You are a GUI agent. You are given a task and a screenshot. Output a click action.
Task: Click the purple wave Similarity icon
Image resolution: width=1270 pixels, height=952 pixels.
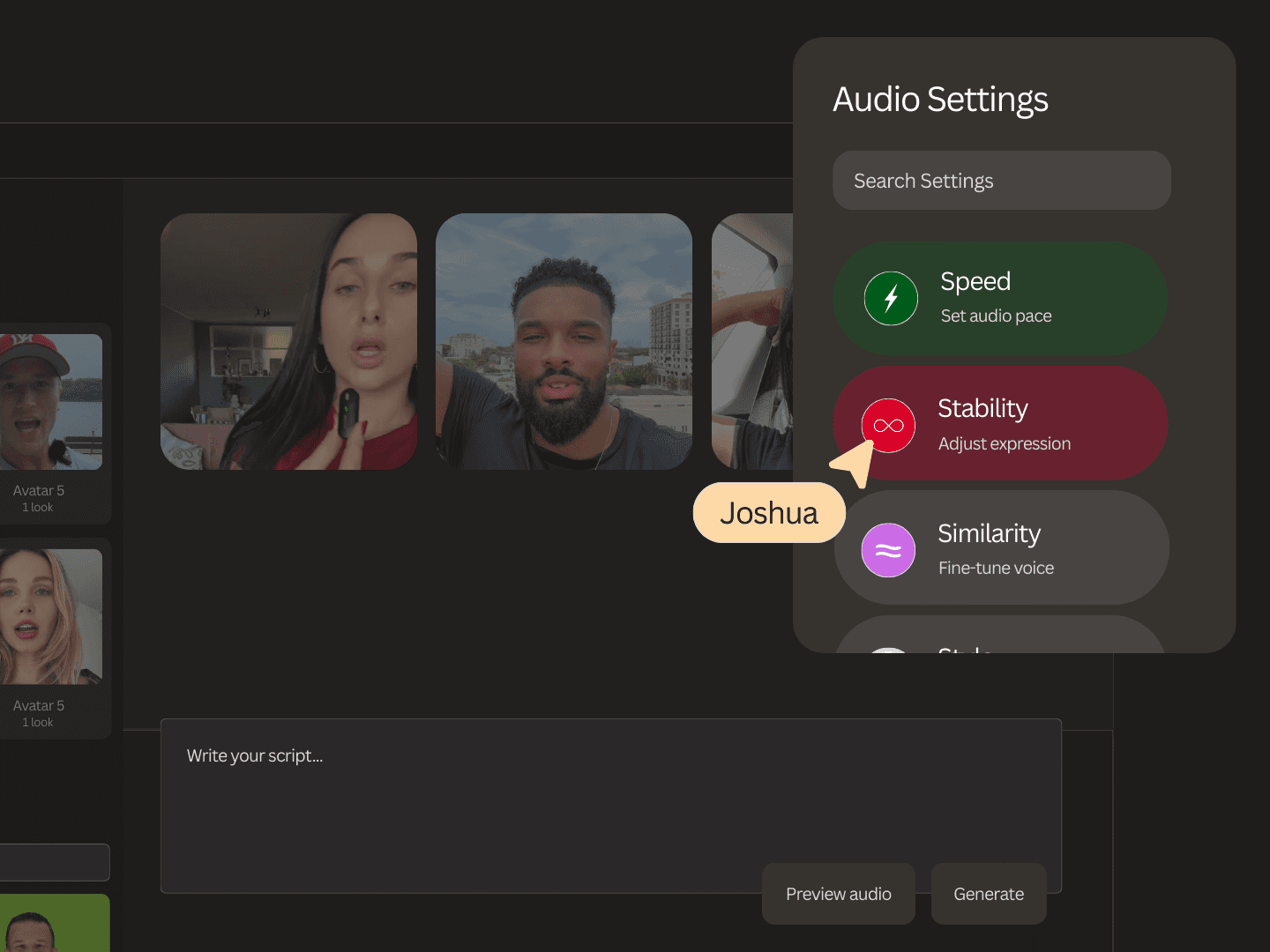pyautogui.click(x=888, y=551)
